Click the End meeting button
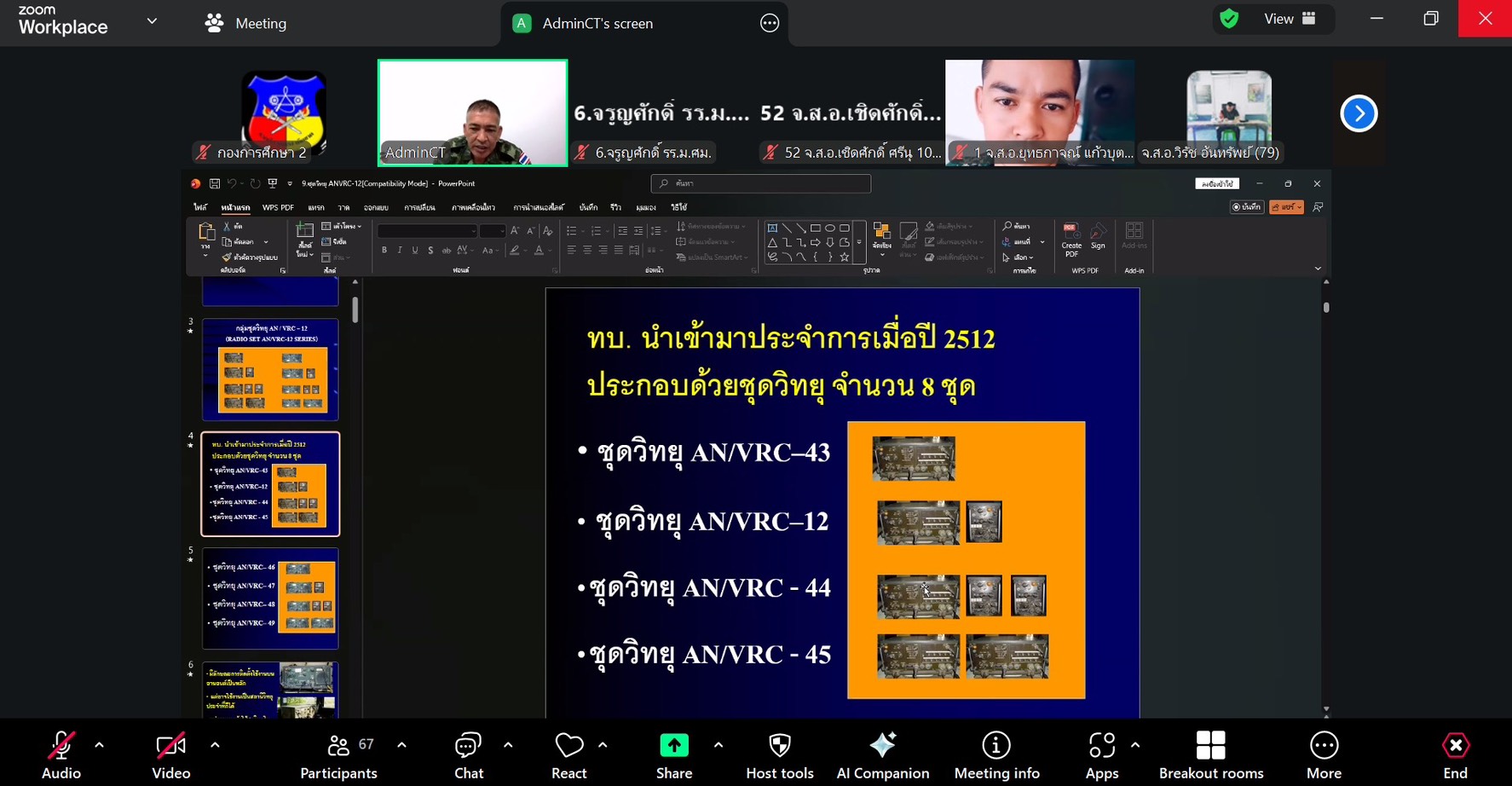The width and height of the screenshot is (1512, 786). 1455,754
